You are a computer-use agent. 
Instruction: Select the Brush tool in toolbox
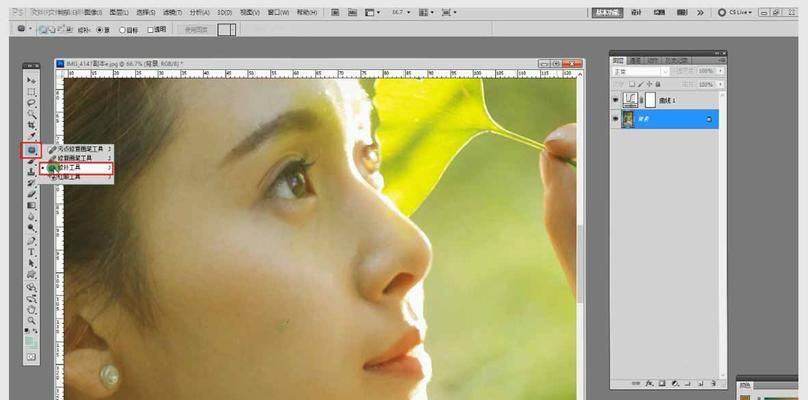tap(32, 162)
